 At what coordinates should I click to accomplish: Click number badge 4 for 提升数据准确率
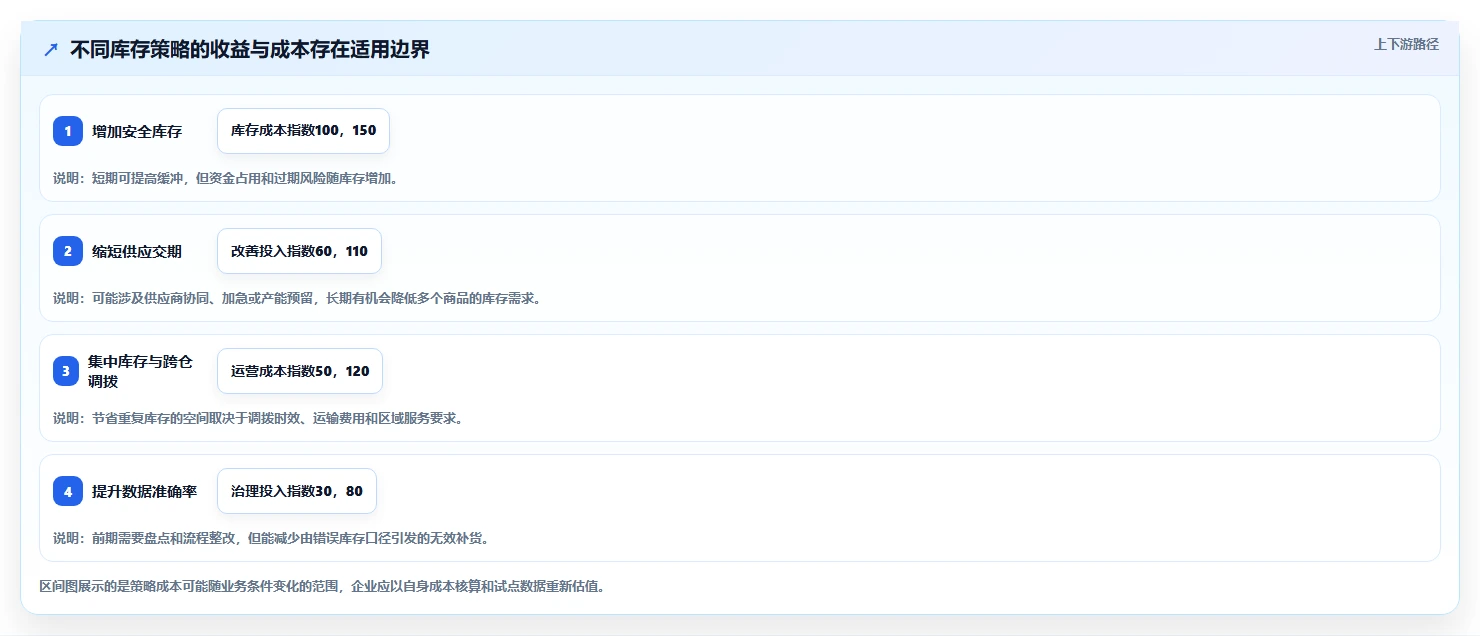point(68,491)
